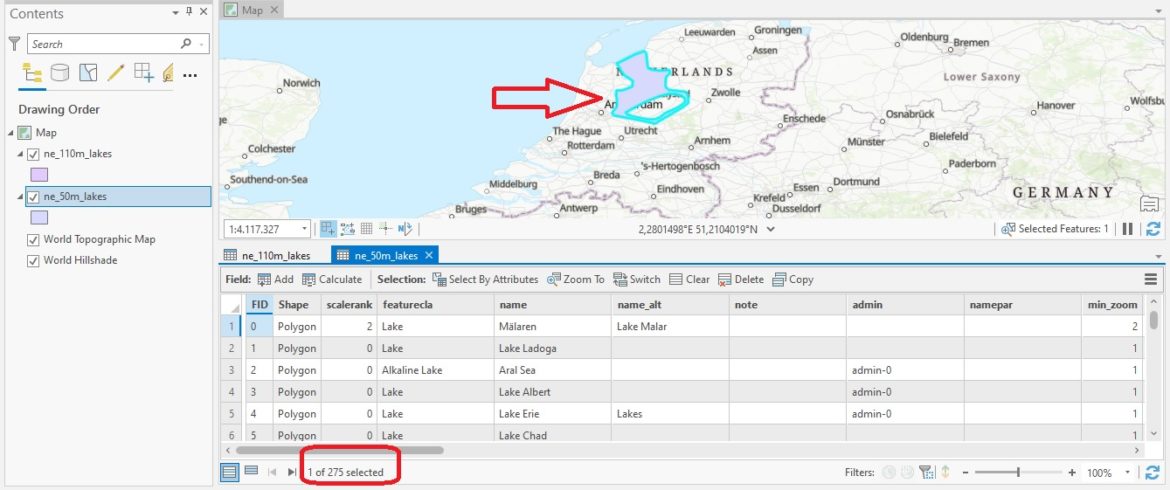Click the ground-to-grid correction N icon

(404, 229)
